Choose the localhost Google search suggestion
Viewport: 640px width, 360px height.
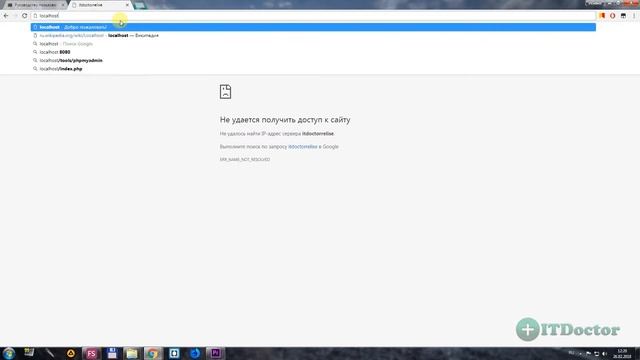(x=313, y=44)
